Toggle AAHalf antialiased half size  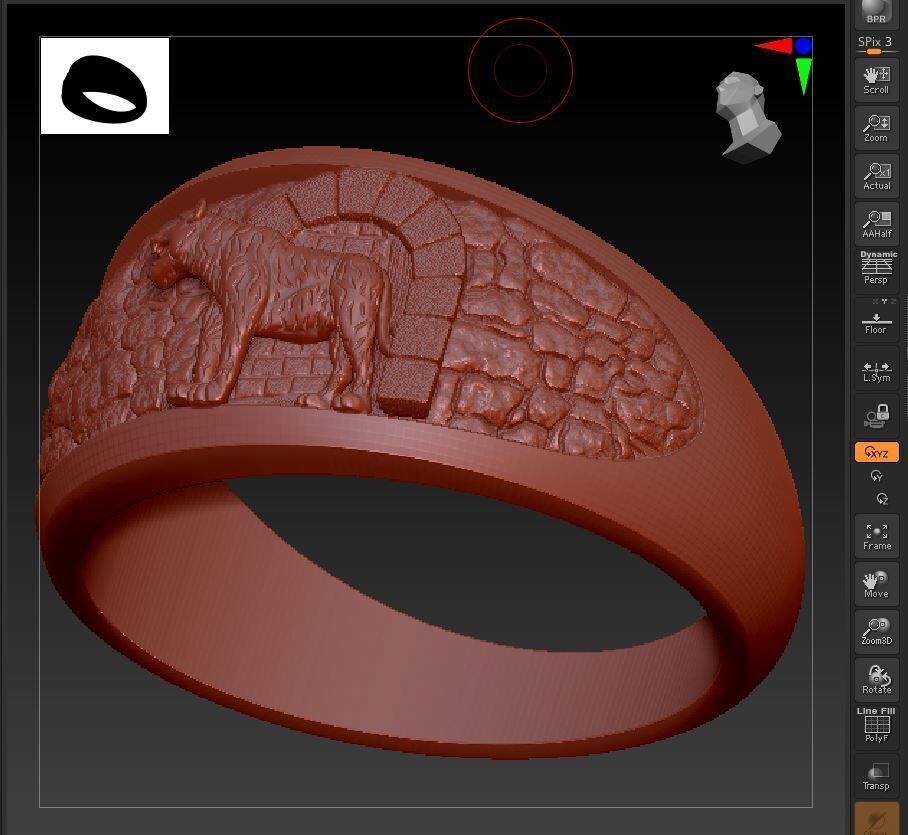click(x=876, y=224)
